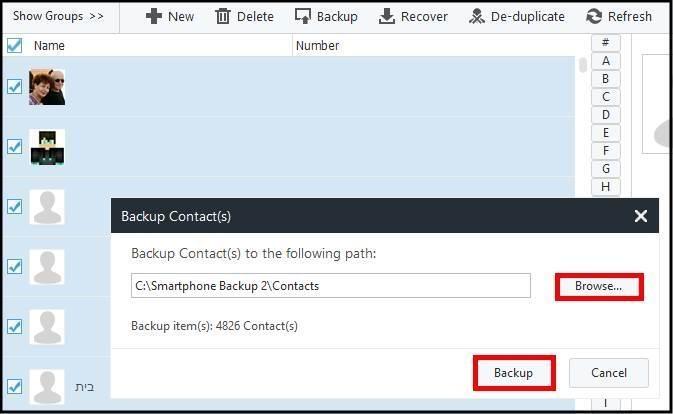Click the backup path text field
This screenshot has height=414, width=673.
330,286
